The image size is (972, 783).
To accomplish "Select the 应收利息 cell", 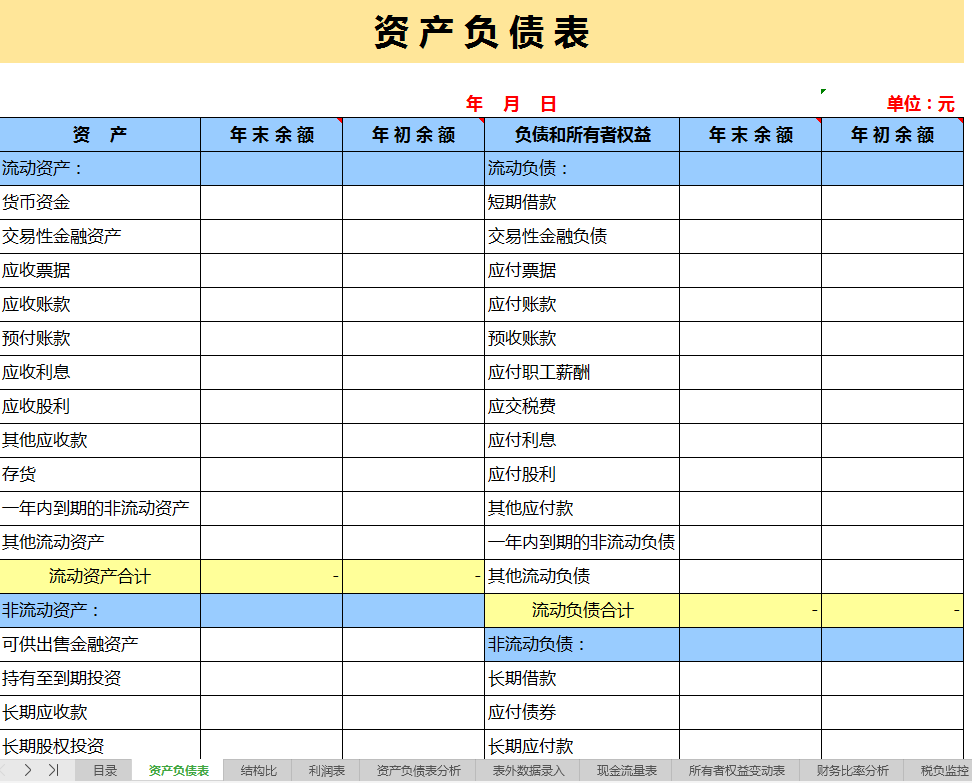I will 100,373.
